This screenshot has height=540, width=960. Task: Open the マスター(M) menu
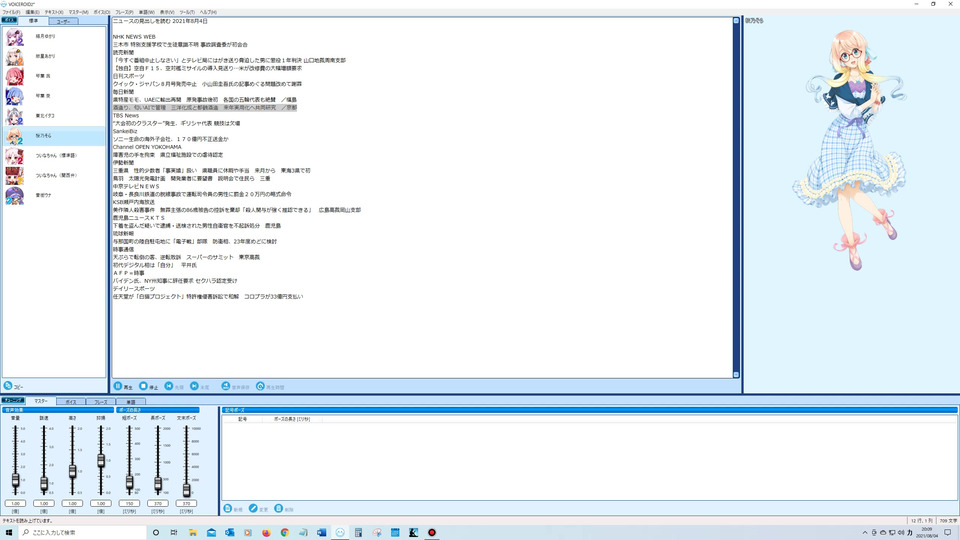(78, 12)
